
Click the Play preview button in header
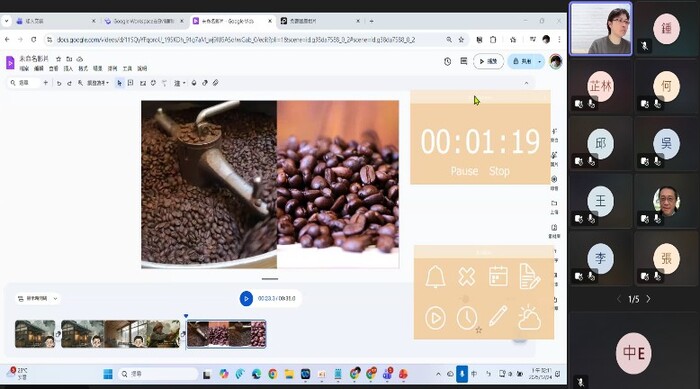488,62
